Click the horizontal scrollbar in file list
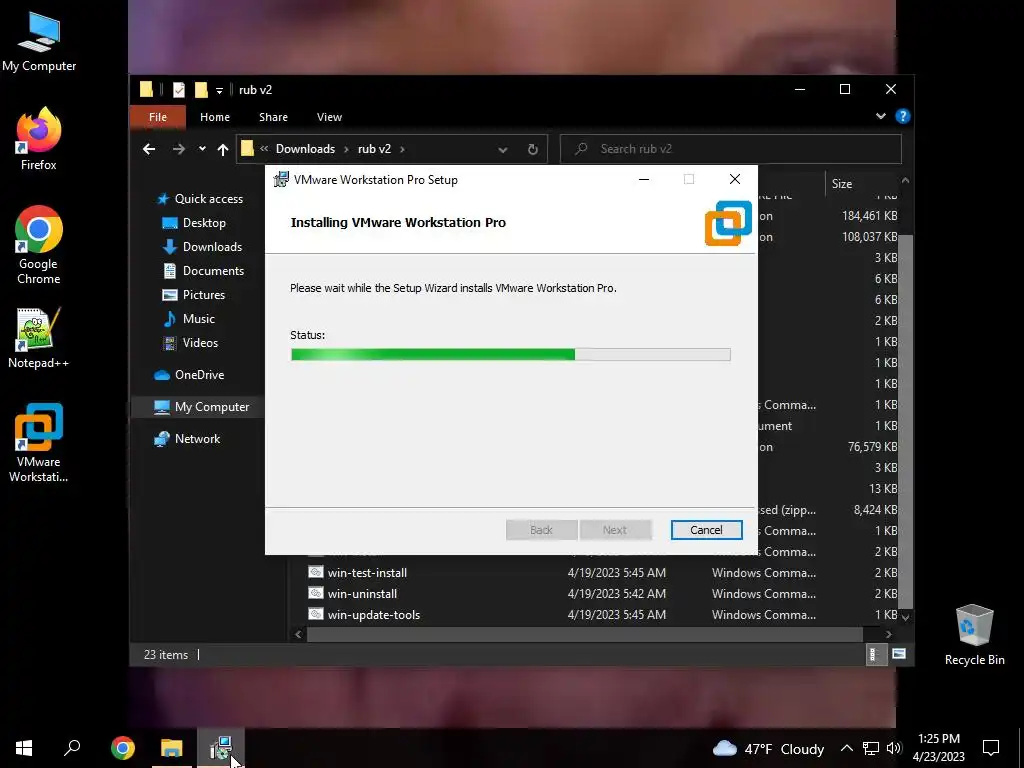 click(584, 634)
